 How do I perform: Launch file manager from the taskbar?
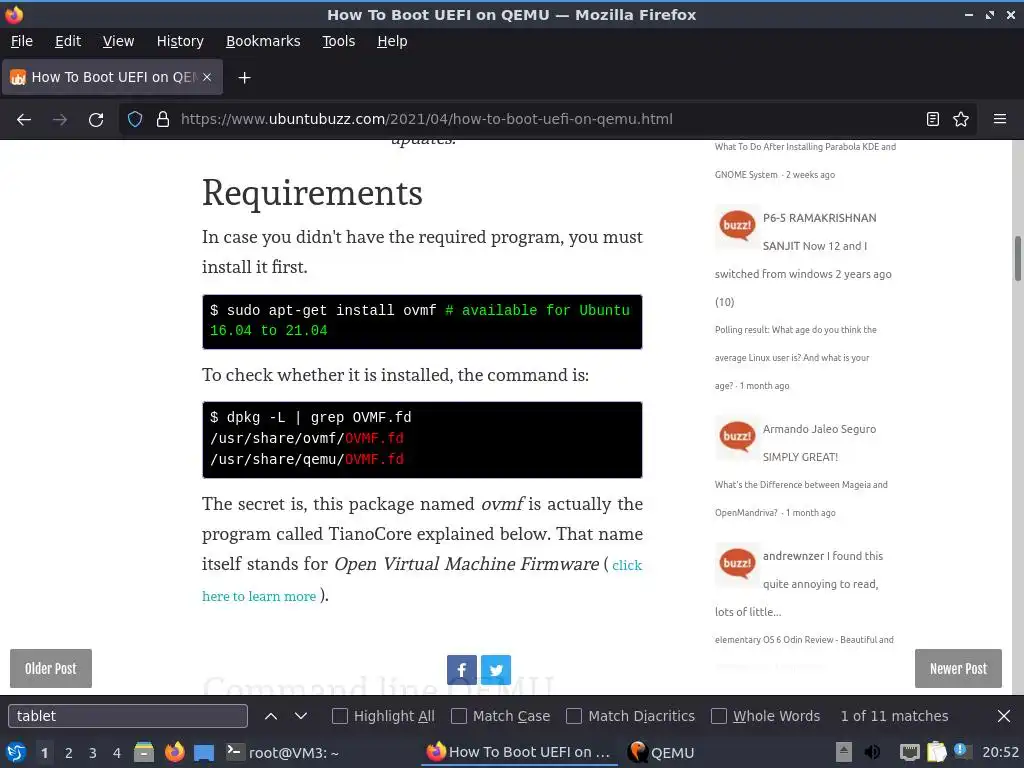(144, 752)
